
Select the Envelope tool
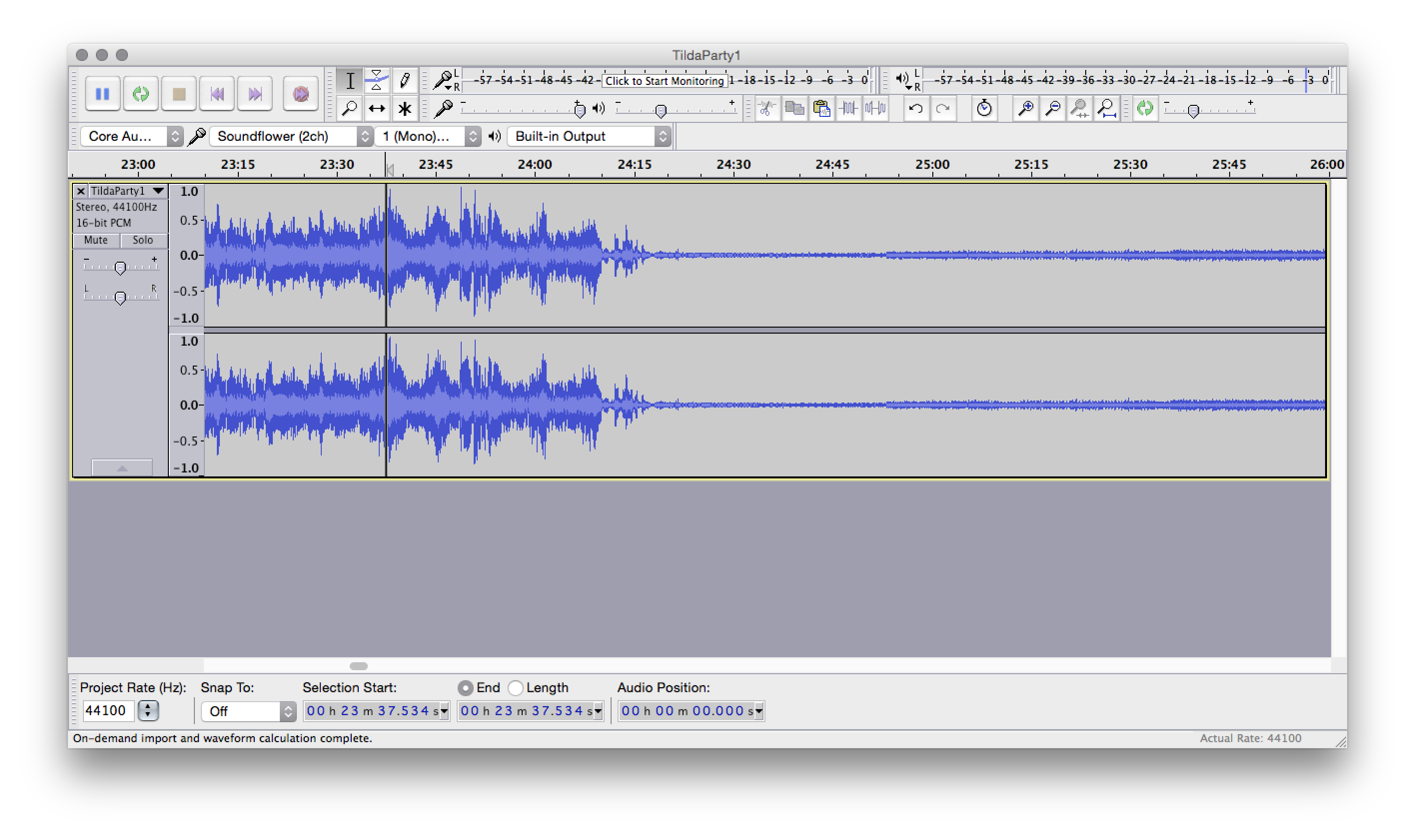click(x=377, y=80)
